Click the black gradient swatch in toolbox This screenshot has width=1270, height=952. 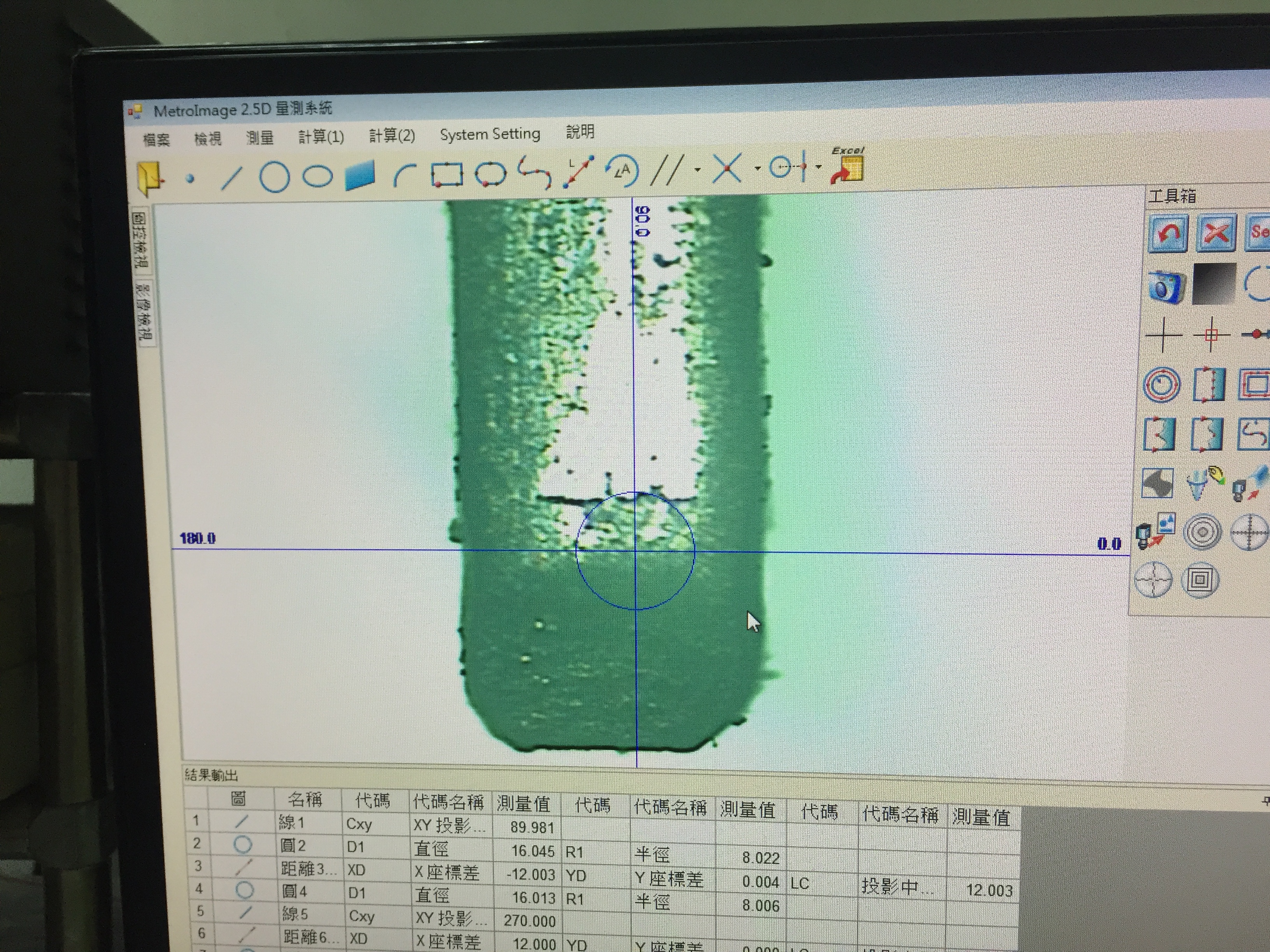(1214, 284)
